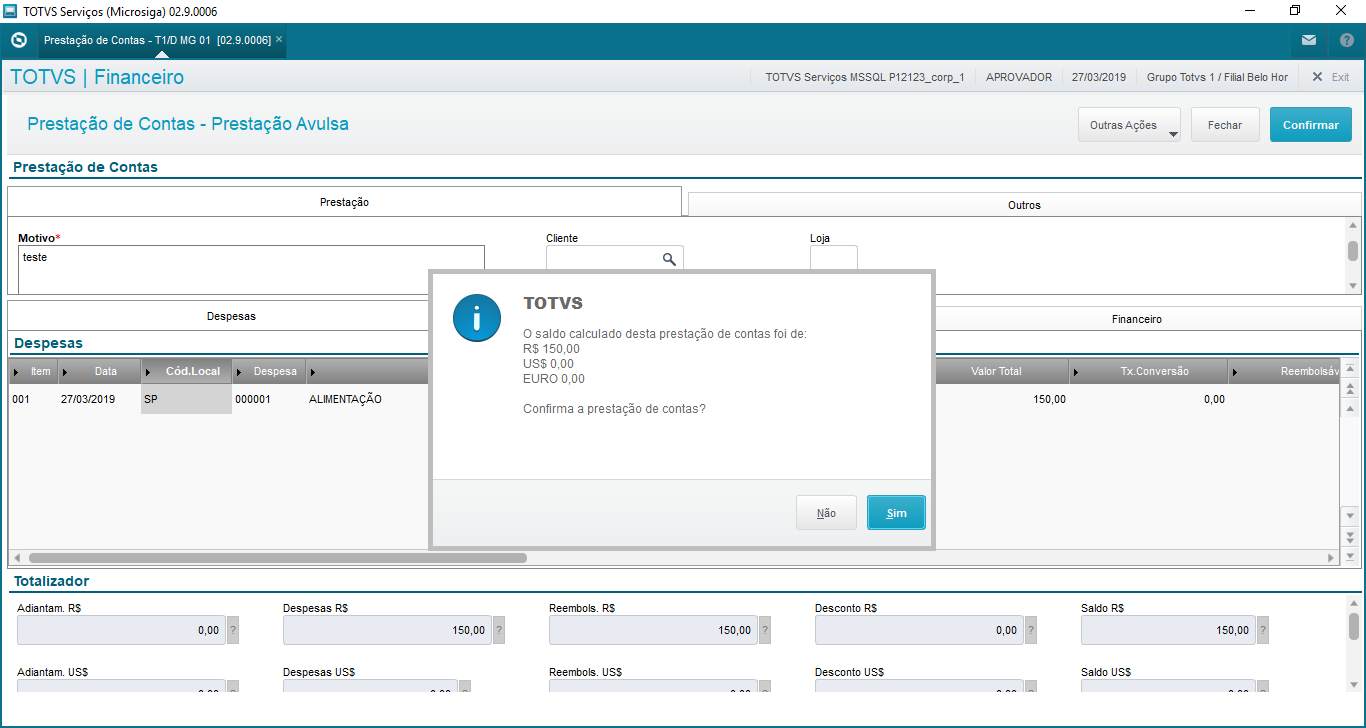Click the Grupo Totvs 1 / Filial label
This screenshot has width=1366, height=728.
1217,77
